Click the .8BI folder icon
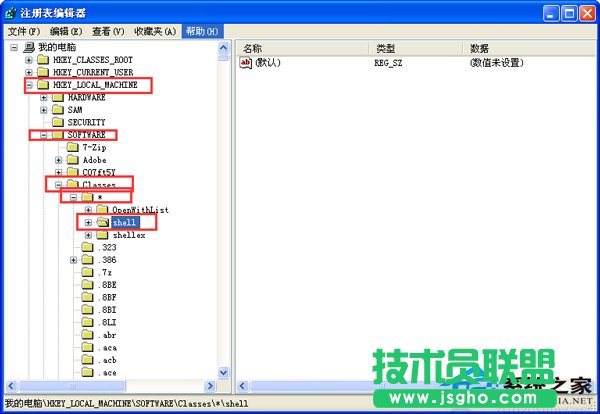600x414 pixels. coord(88,310)
